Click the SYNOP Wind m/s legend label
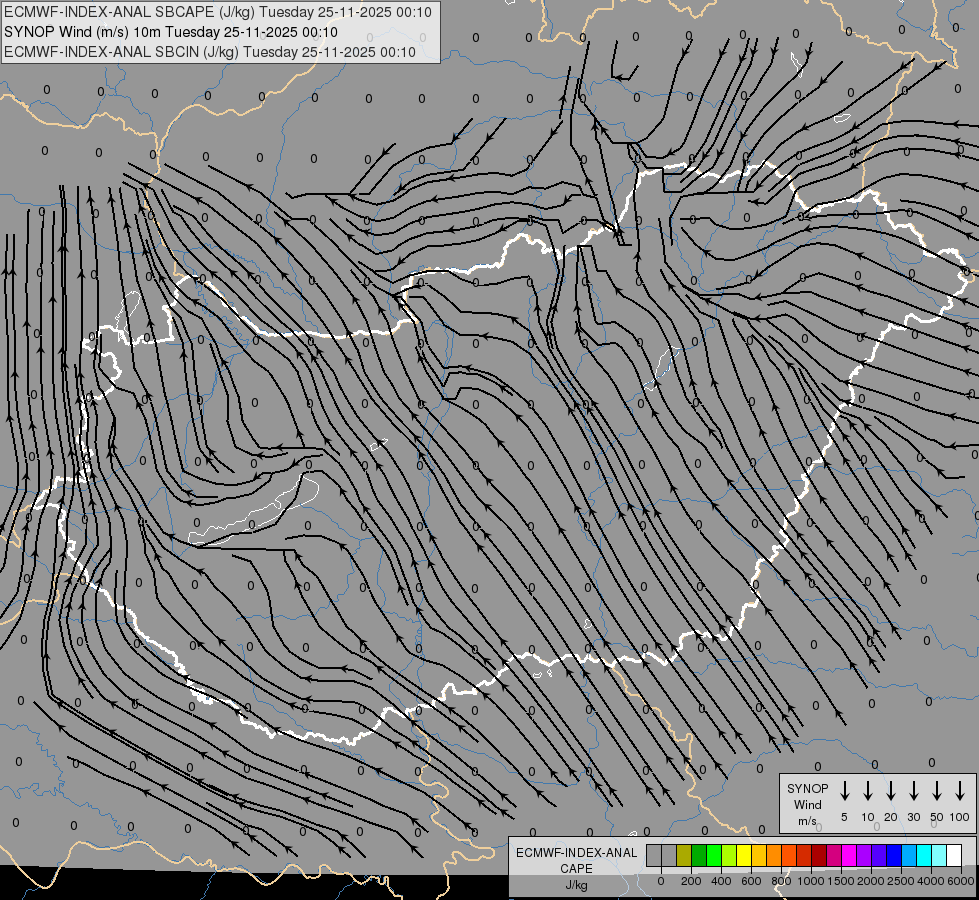 click(807, 804)
